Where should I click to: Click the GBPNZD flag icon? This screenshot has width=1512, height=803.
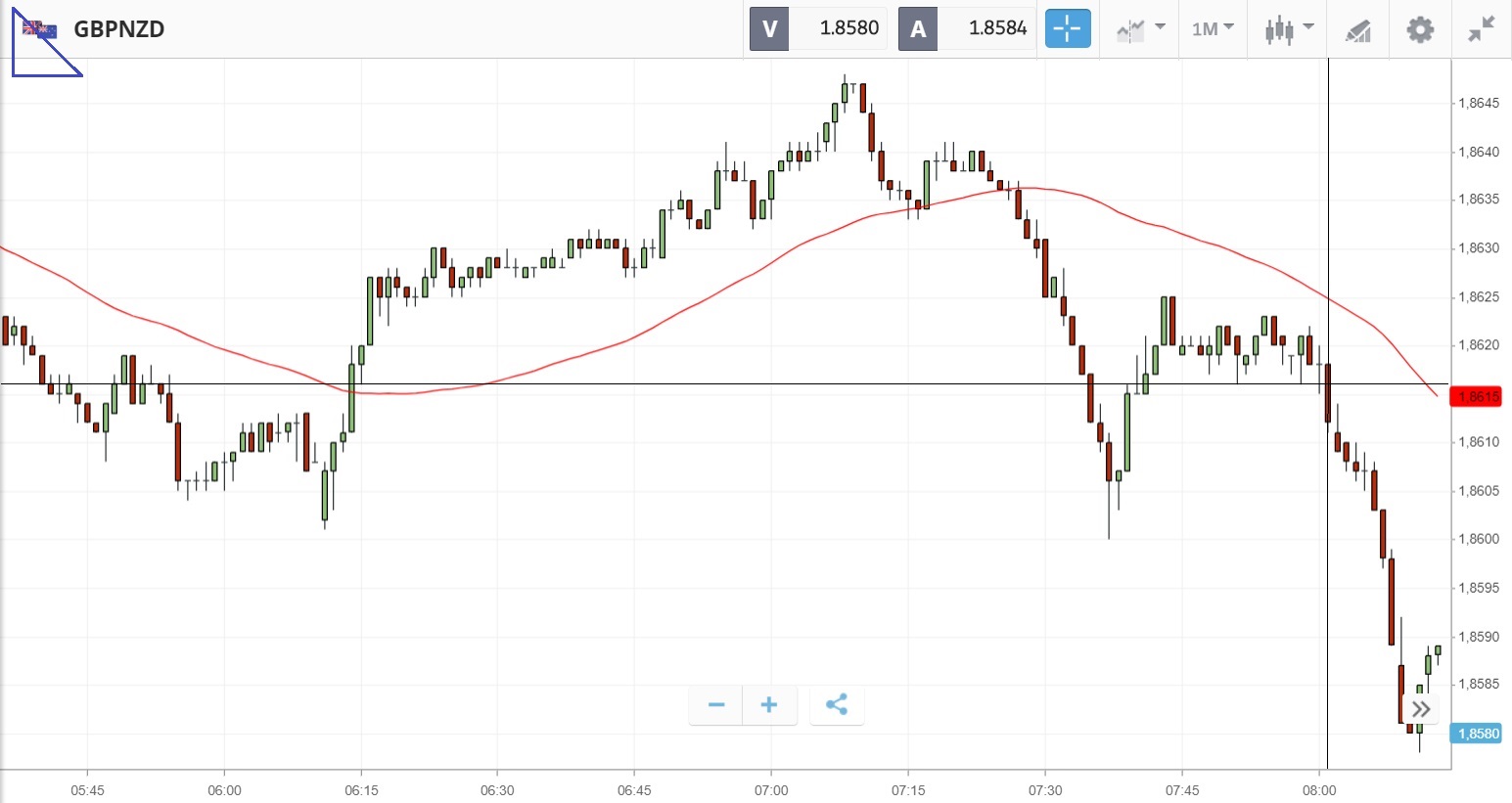(40, 29)
